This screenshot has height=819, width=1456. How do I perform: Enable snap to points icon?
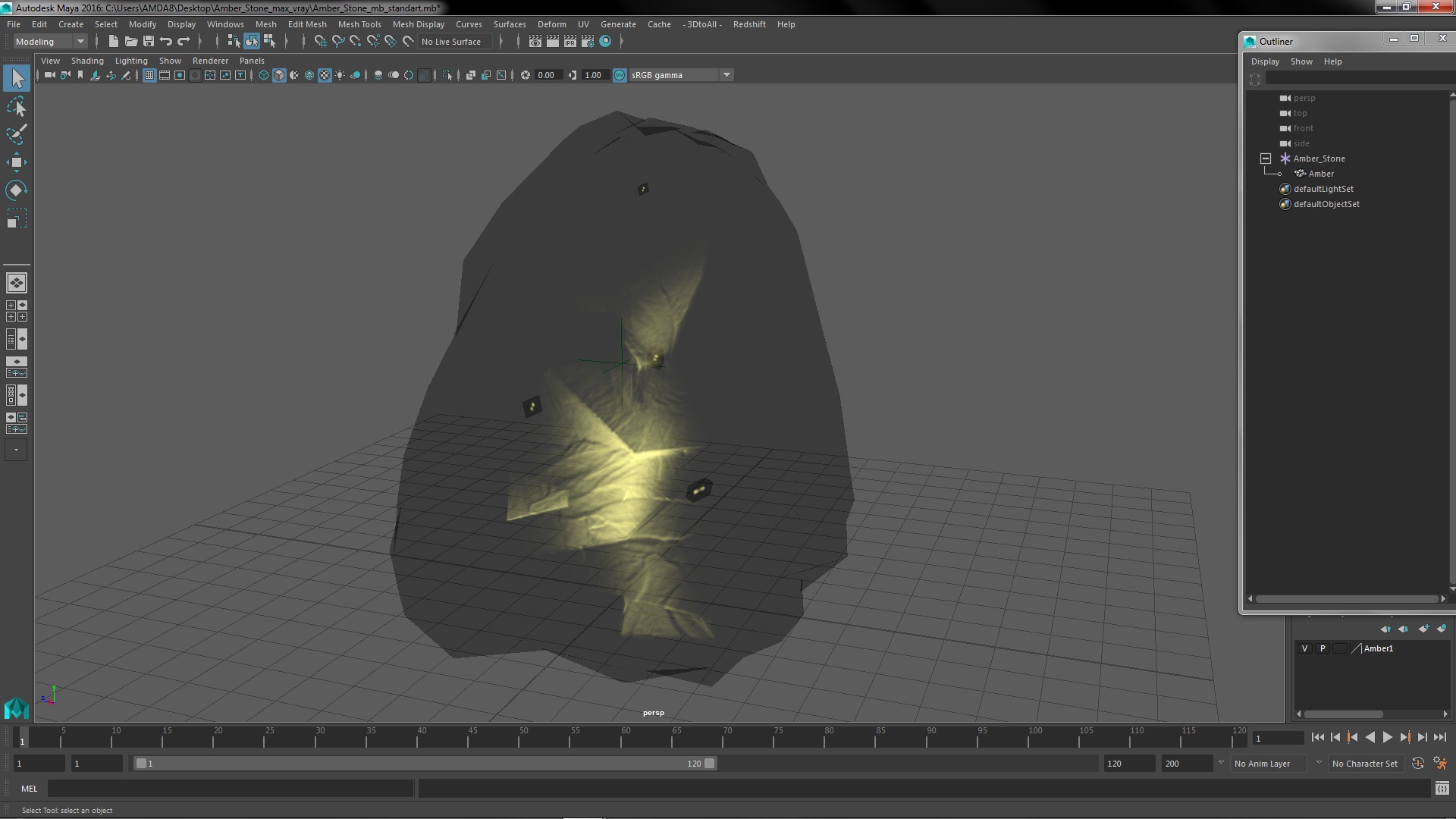point(355,41)
